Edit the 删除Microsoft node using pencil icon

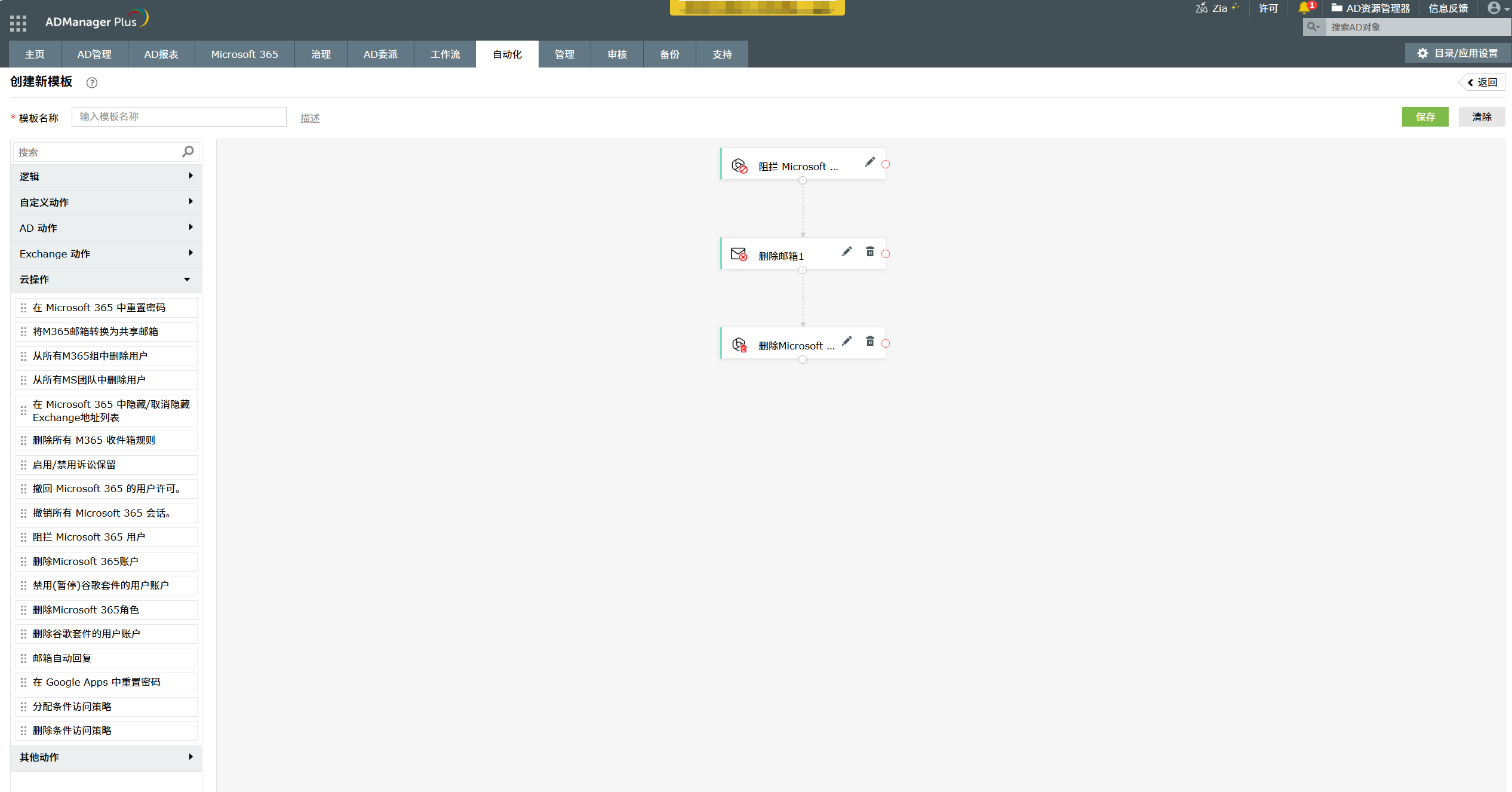847,341
